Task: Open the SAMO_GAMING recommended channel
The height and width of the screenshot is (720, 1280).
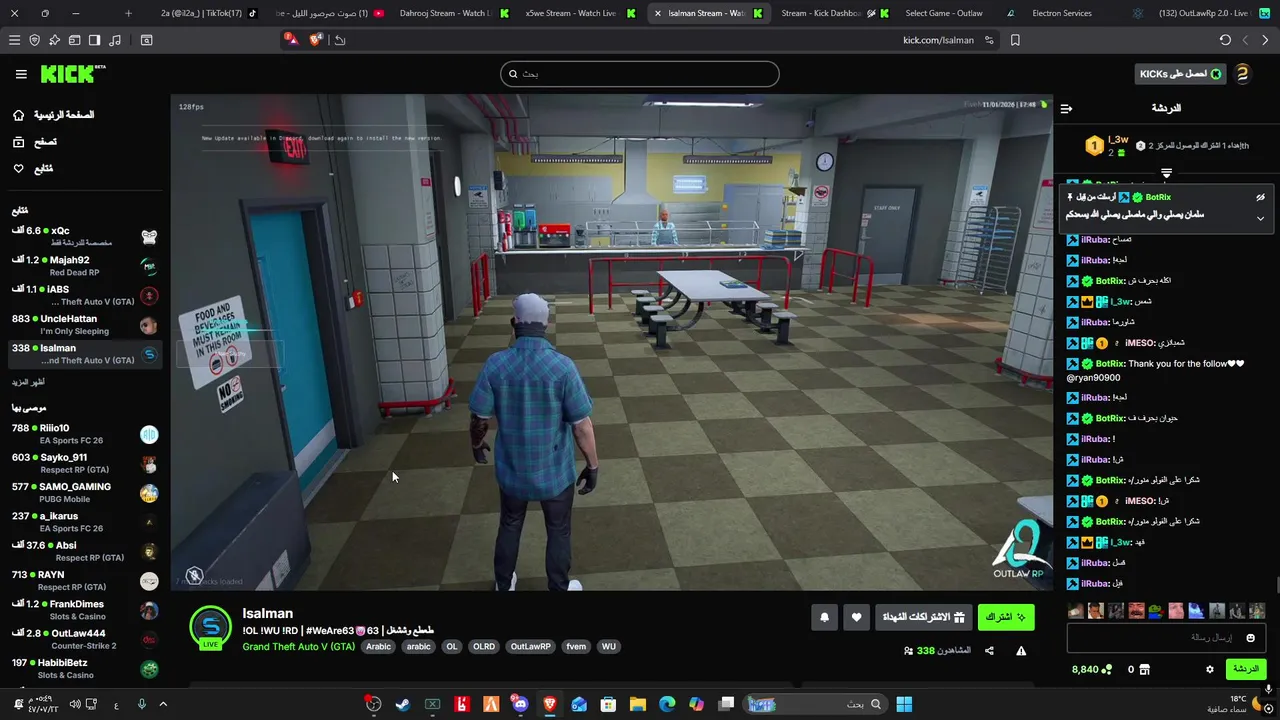Action: (x=84, y=492)
